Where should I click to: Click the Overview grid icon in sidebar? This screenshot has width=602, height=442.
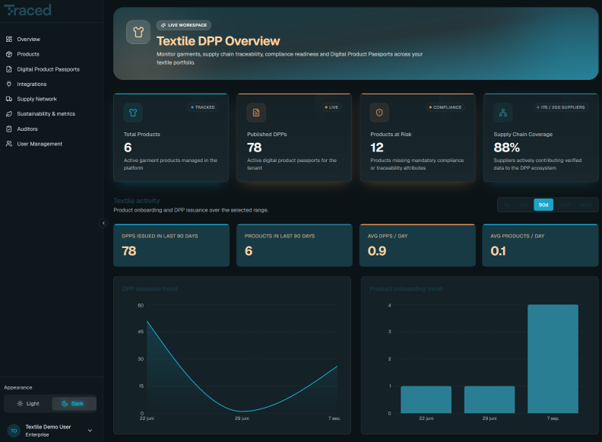point(9,39)
